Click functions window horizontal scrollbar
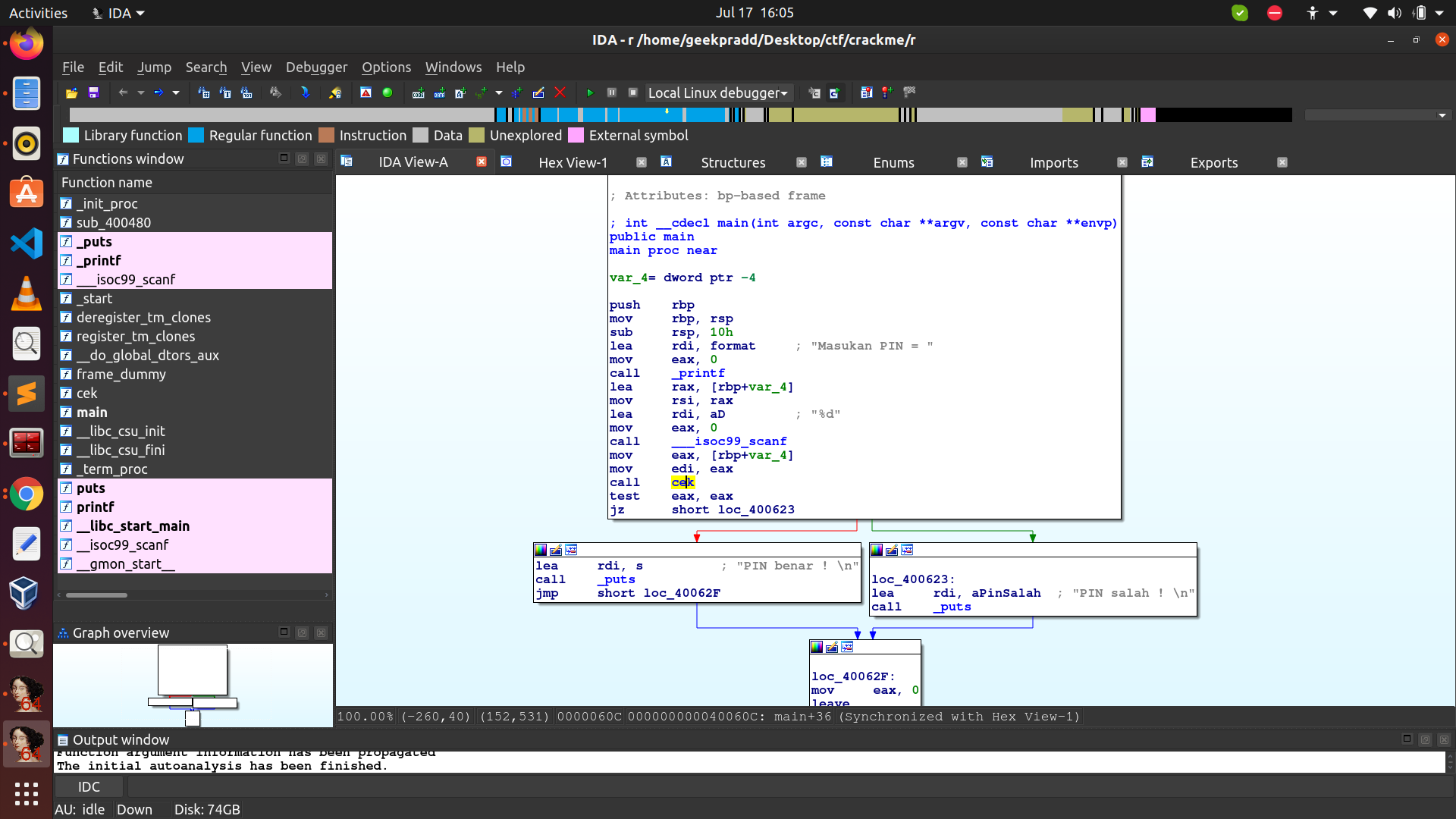This screenshot has width=1456, height=819. point(96,595)
